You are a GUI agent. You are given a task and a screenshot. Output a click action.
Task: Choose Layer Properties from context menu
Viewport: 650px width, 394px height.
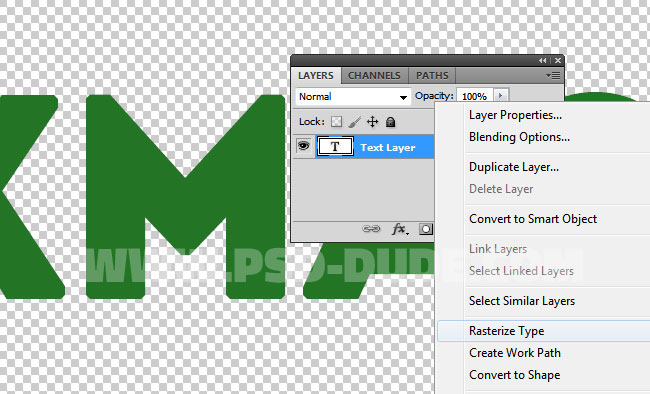pyautogui.click(x=515, y=115)
